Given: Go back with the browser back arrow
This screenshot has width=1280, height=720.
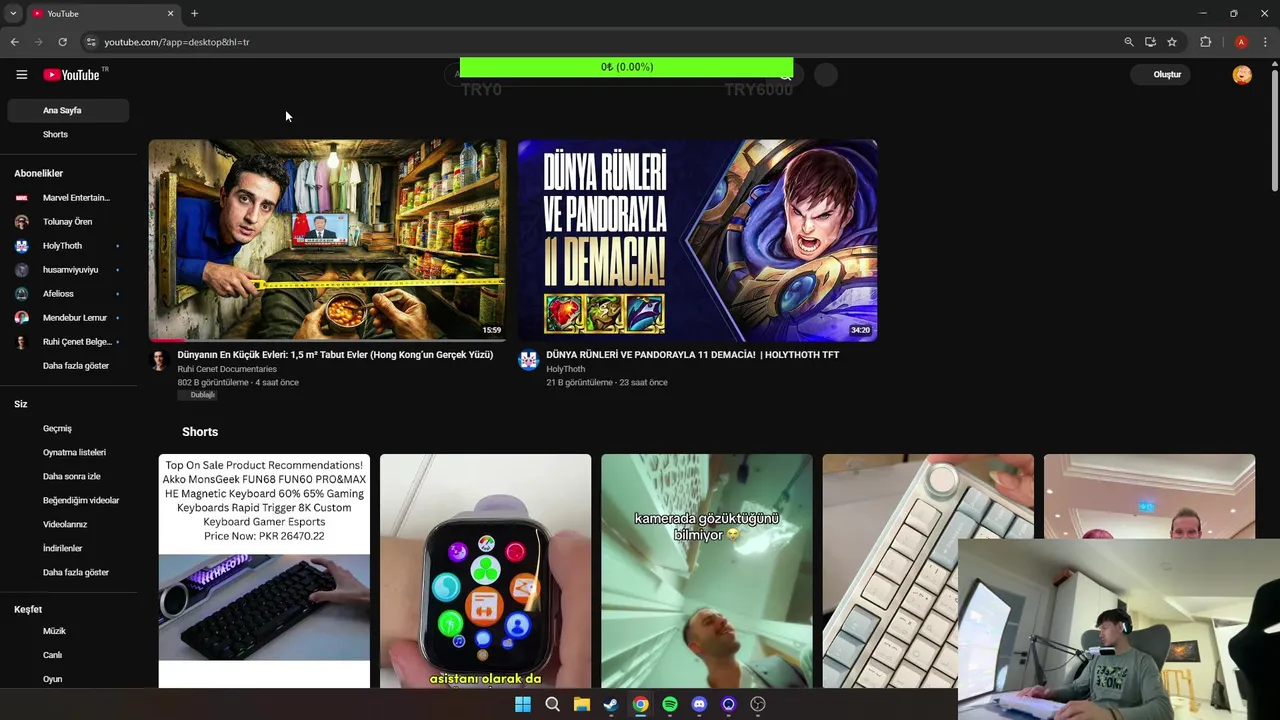Looking at the screenshot, I should coord(14,42).
